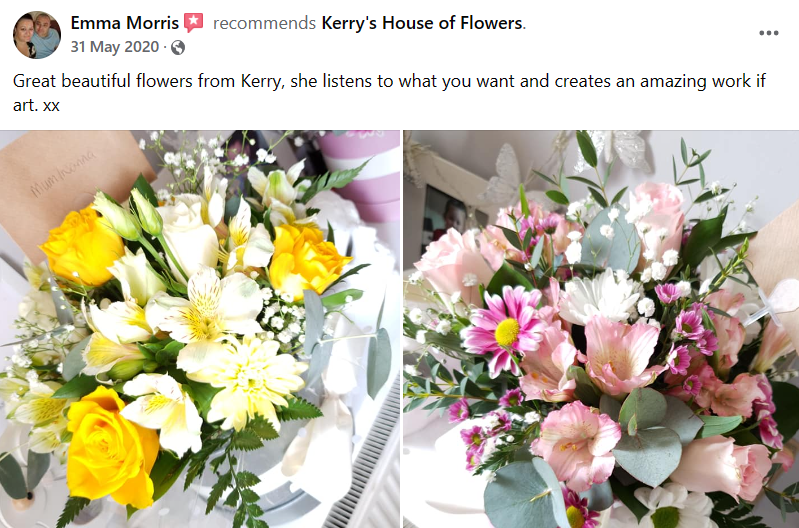Click the word "recommends" in the header

(263, 22)
